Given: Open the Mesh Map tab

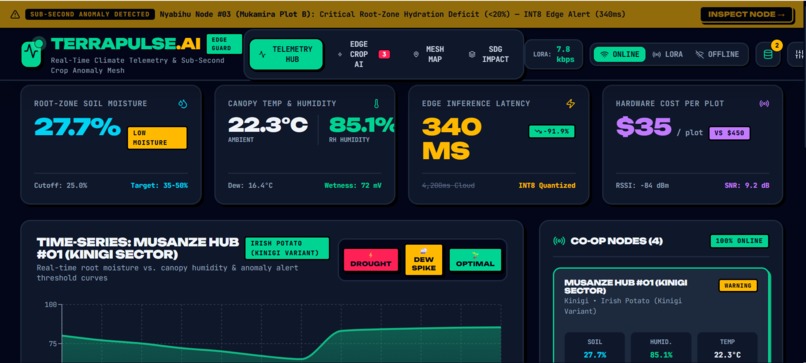Looking at the screenshot, I should [429, 55].
